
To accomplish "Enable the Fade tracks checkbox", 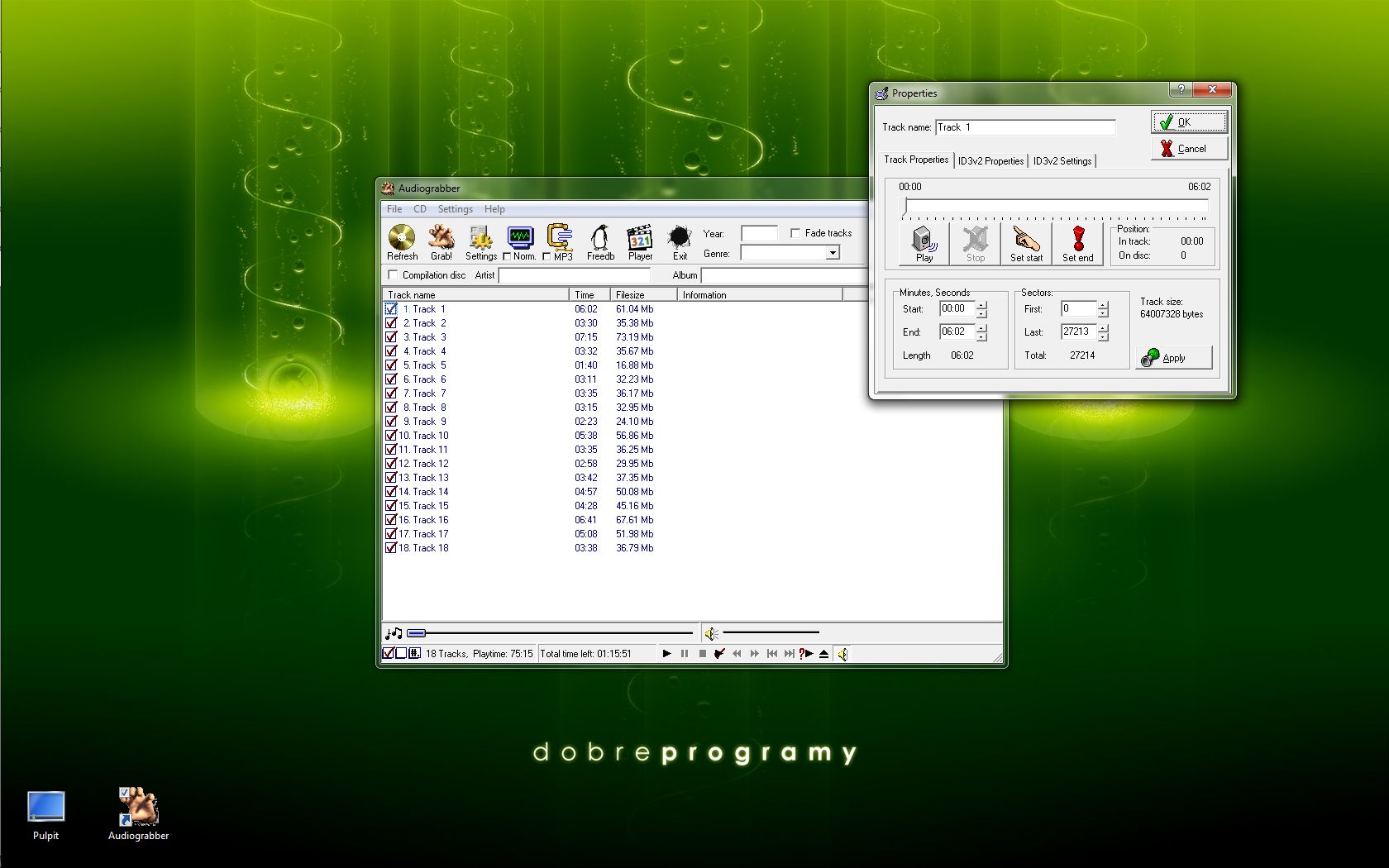I will (x=795, y=233).
